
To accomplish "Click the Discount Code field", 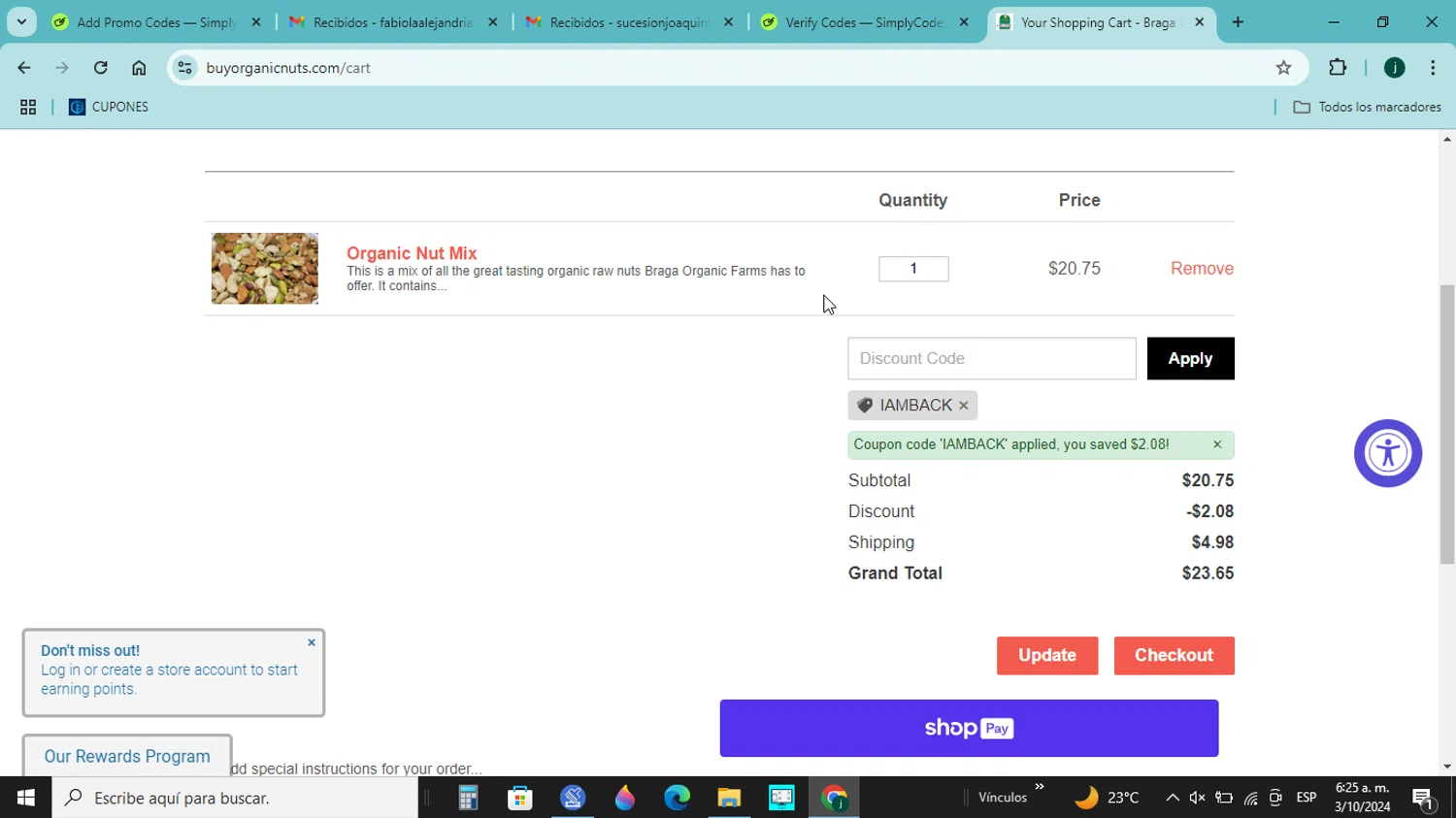I will (x=992, y=359).
